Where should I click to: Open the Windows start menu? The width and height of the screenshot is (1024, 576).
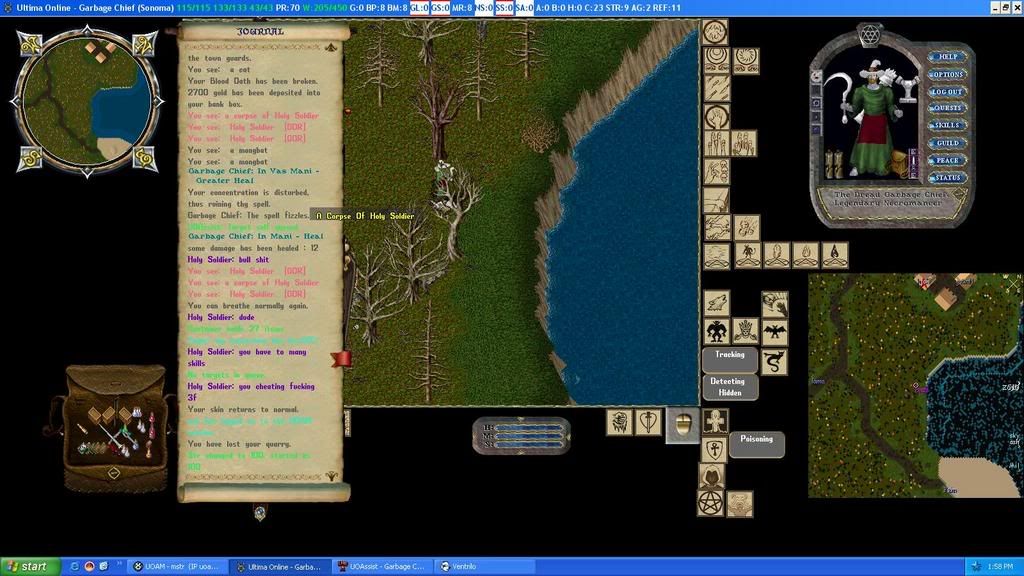point(30,566)
